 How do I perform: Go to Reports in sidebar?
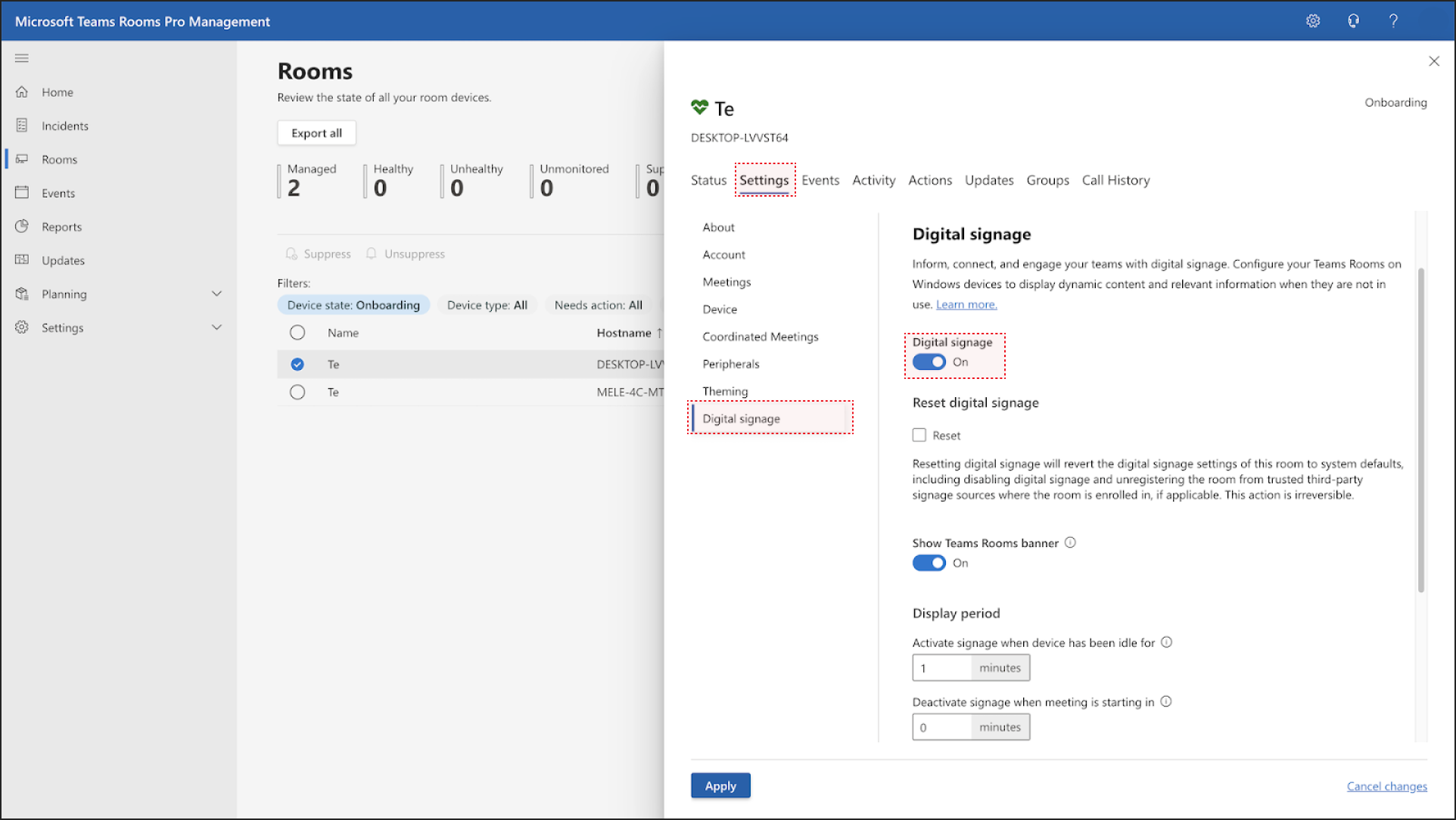pyautogui.click(x=61, y=227)
